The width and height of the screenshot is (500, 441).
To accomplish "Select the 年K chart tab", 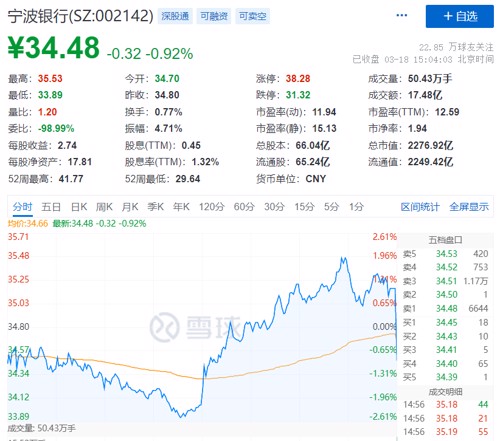I will 181,207.
